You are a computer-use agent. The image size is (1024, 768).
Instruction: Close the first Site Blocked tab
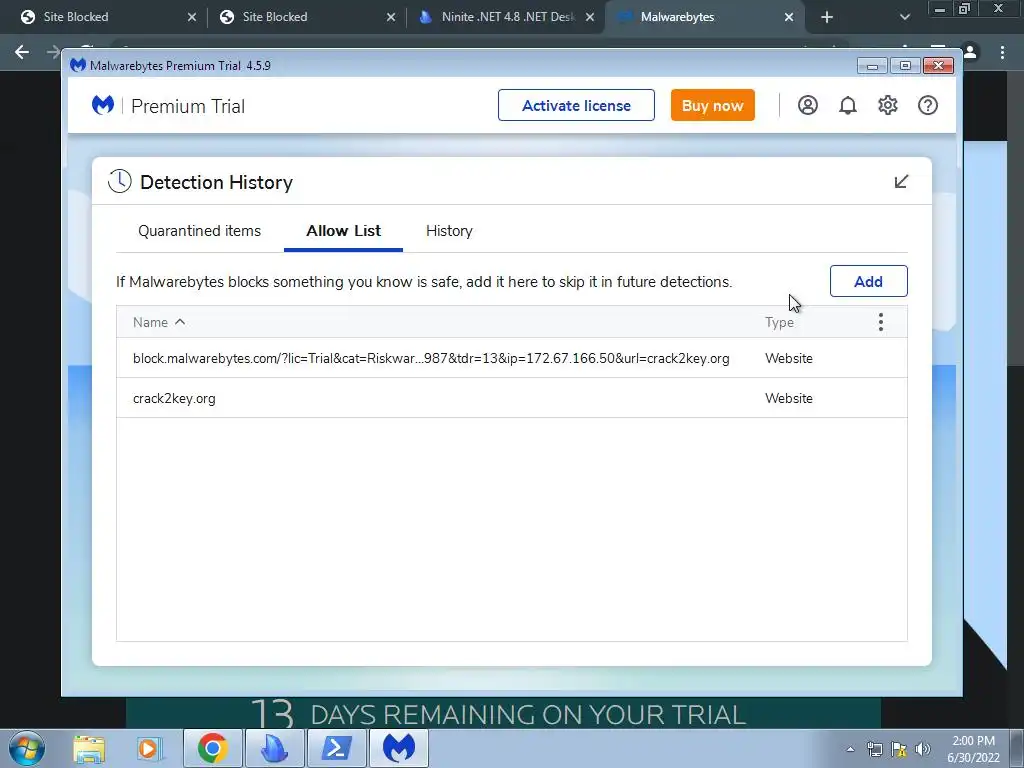click(x=191, y=17)
